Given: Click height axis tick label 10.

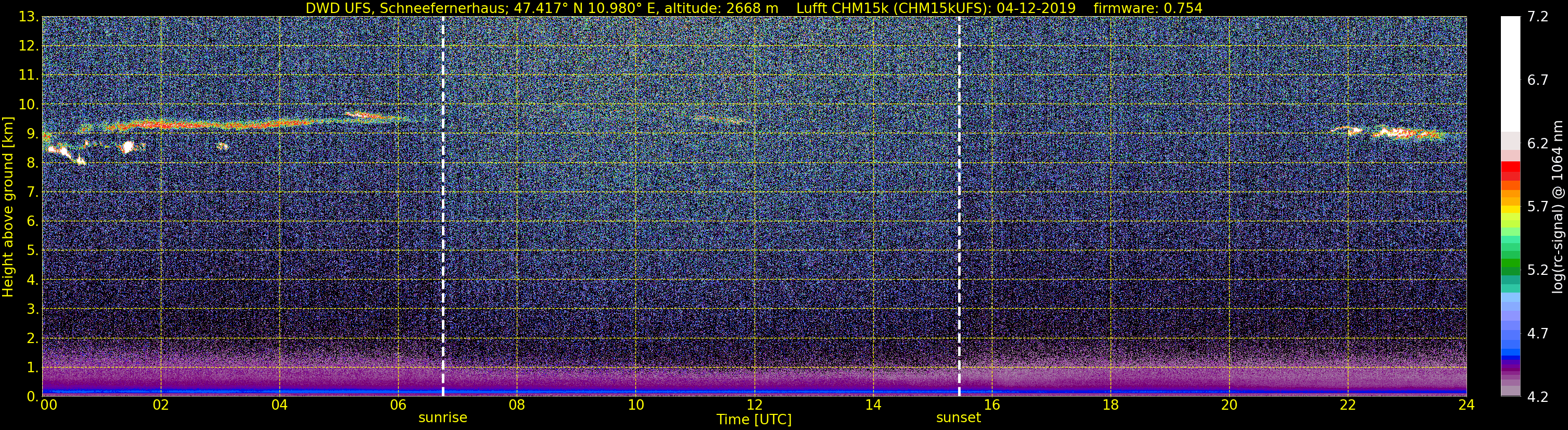Looking at the screenshot, I should tap(29, 105).
